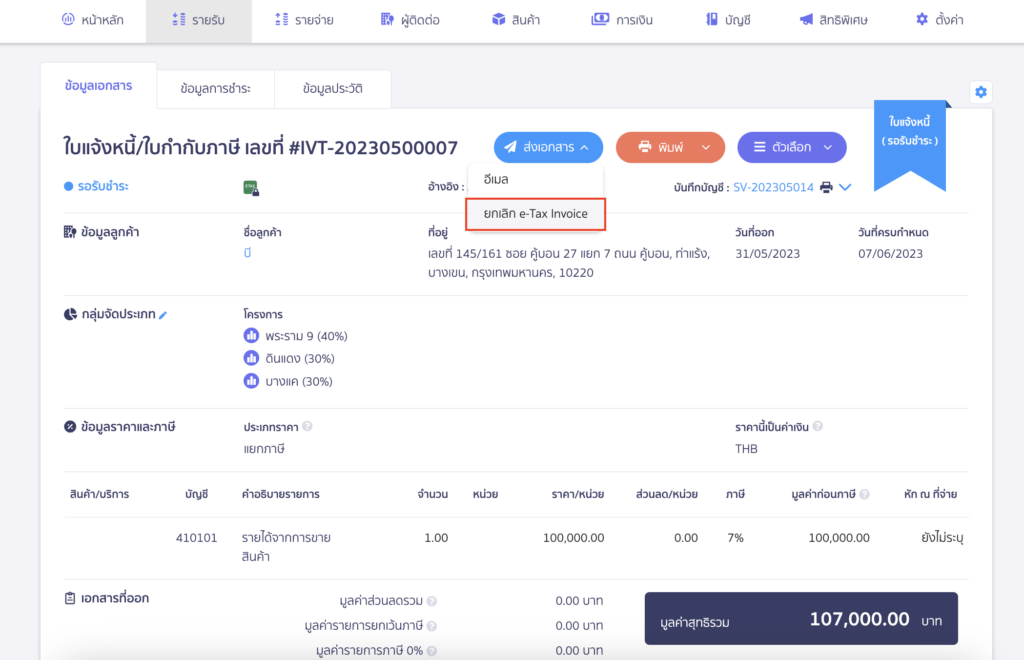This screenshot has width=1024, height=660.
Task: Open the บัญชี accounting menu
Action: (x=728, y=20)
